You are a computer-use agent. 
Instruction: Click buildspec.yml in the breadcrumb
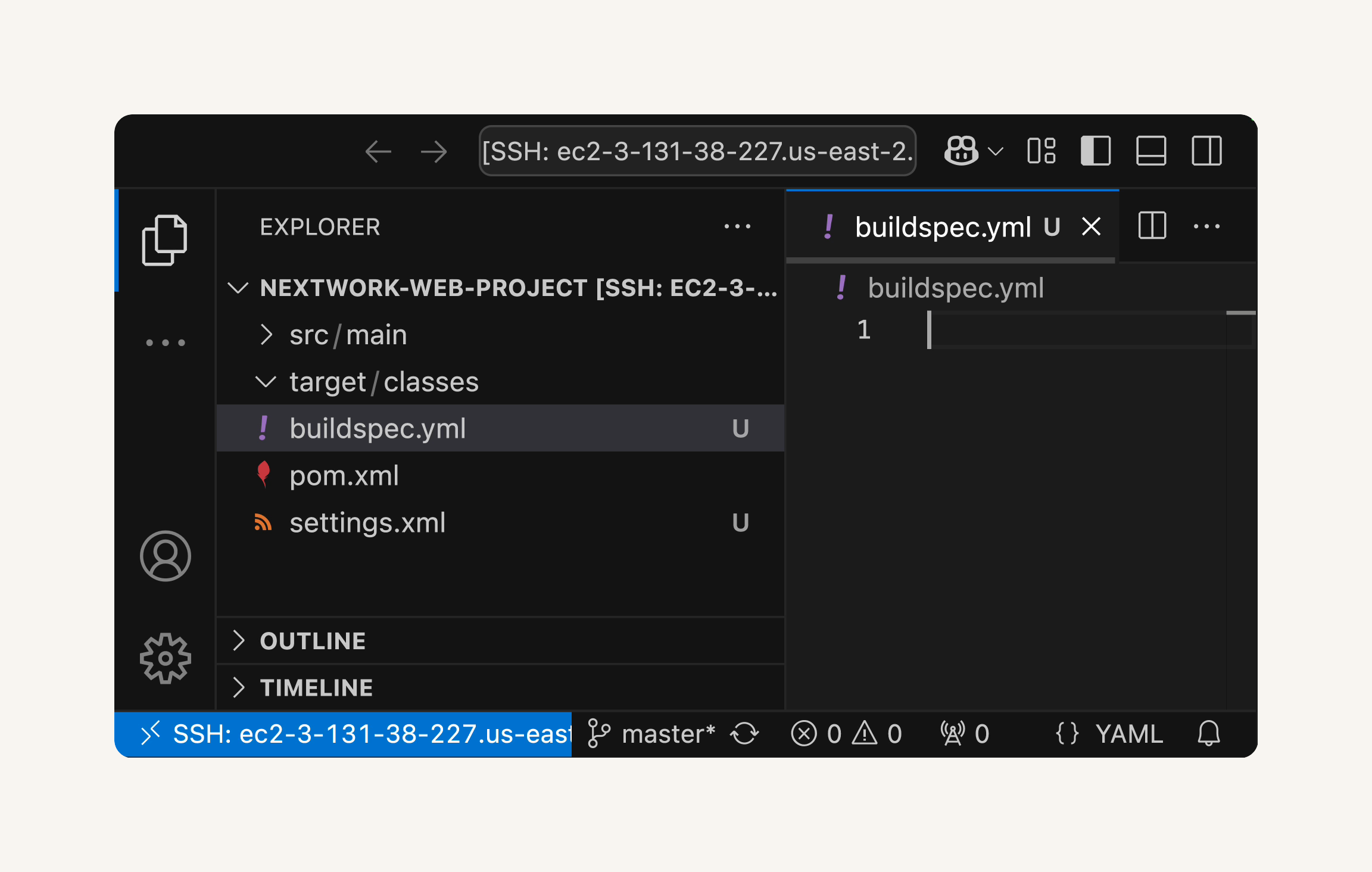(x=955, y=288)
